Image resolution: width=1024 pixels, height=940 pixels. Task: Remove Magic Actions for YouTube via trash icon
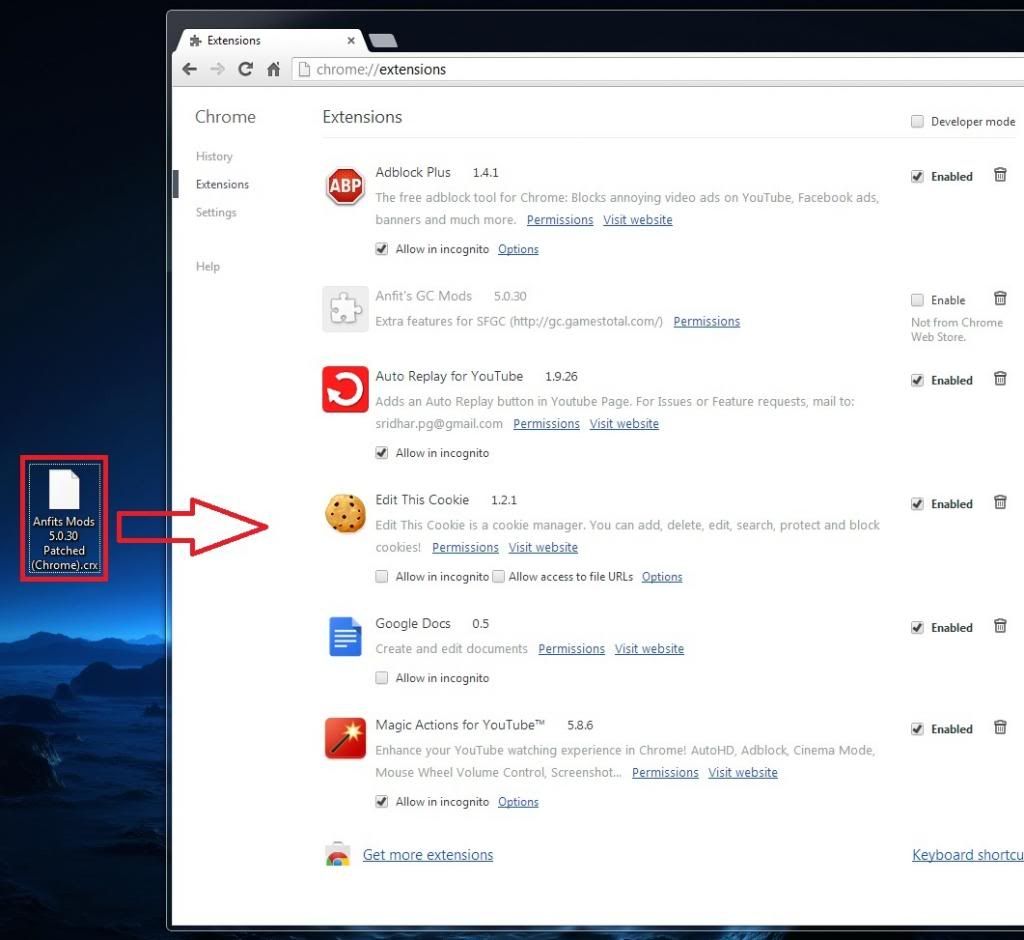pyautogui.click(x=1000, y=727)
